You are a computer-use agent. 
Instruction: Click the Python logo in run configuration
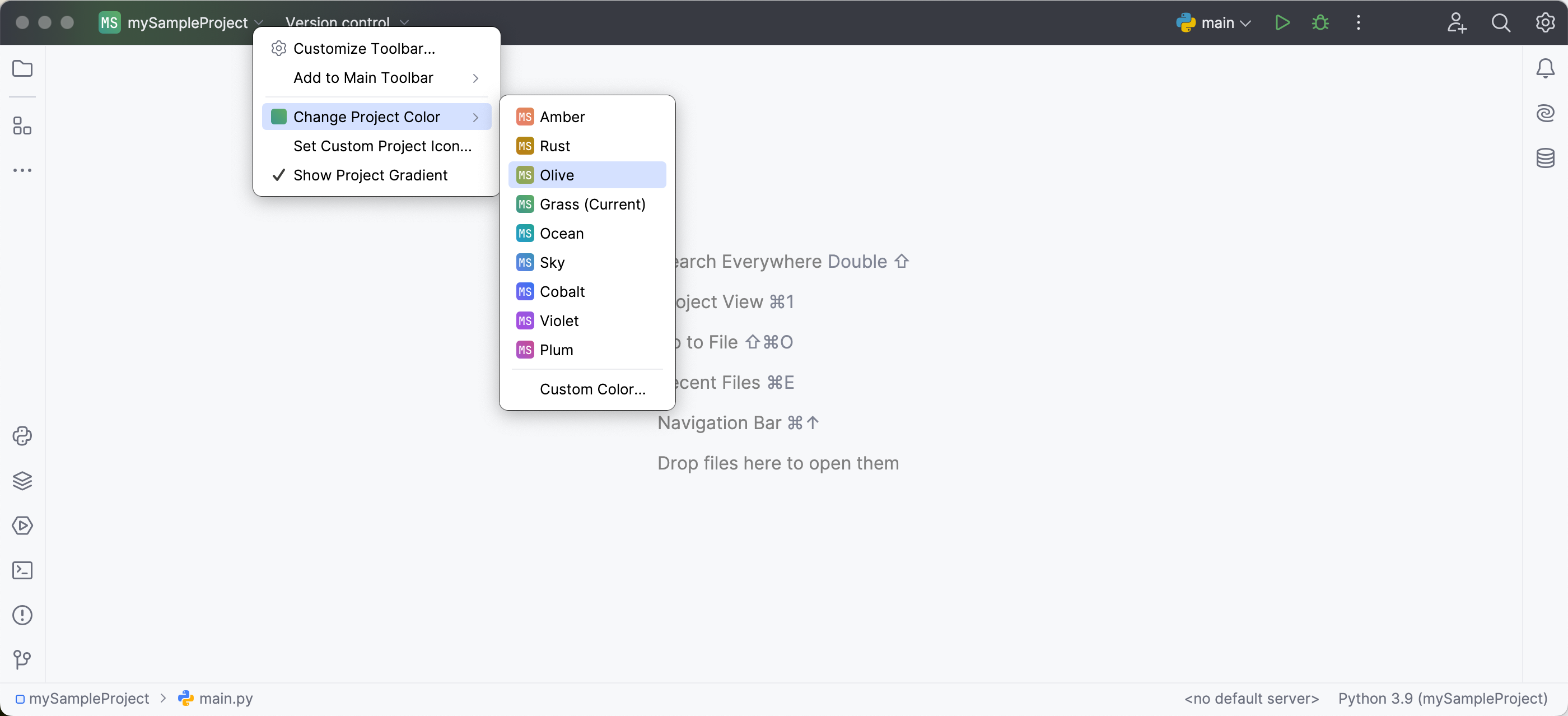(x=1186, y=22)
